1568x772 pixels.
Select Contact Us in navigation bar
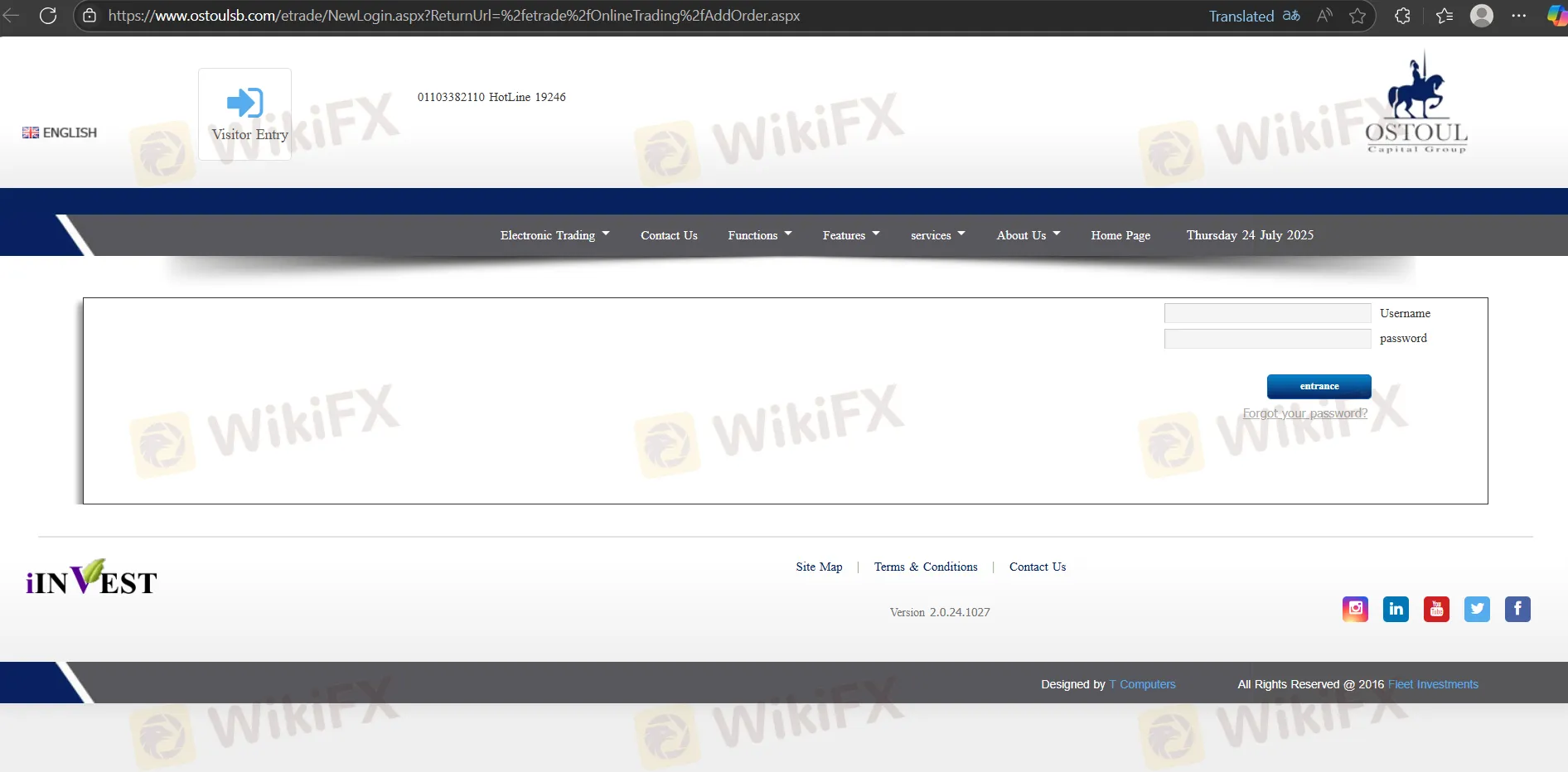click(669, 235)
